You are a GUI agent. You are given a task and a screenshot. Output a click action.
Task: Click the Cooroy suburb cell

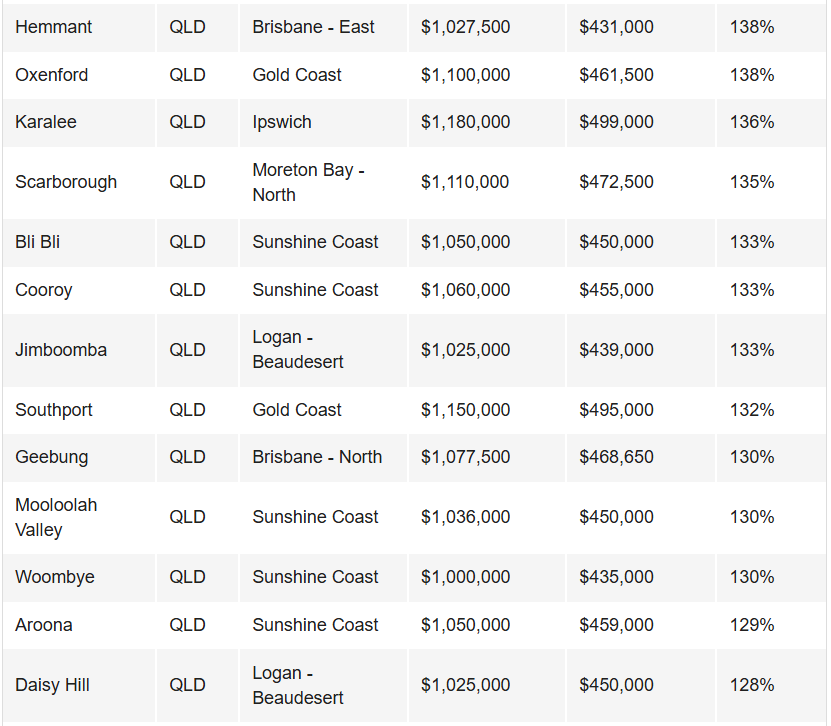[44, 290]
